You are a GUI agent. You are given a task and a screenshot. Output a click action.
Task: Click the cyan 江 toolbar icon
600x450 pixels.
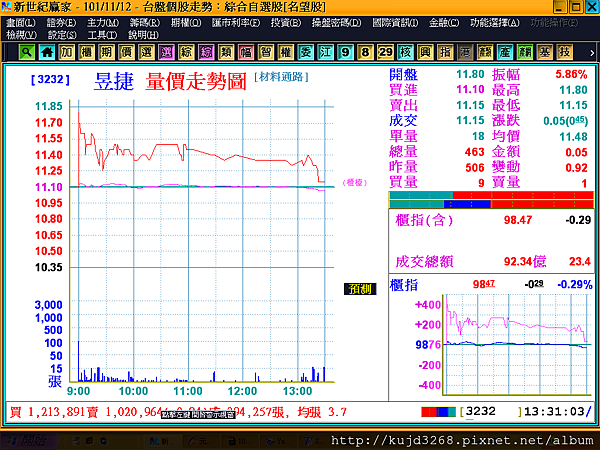click(325, 52)
